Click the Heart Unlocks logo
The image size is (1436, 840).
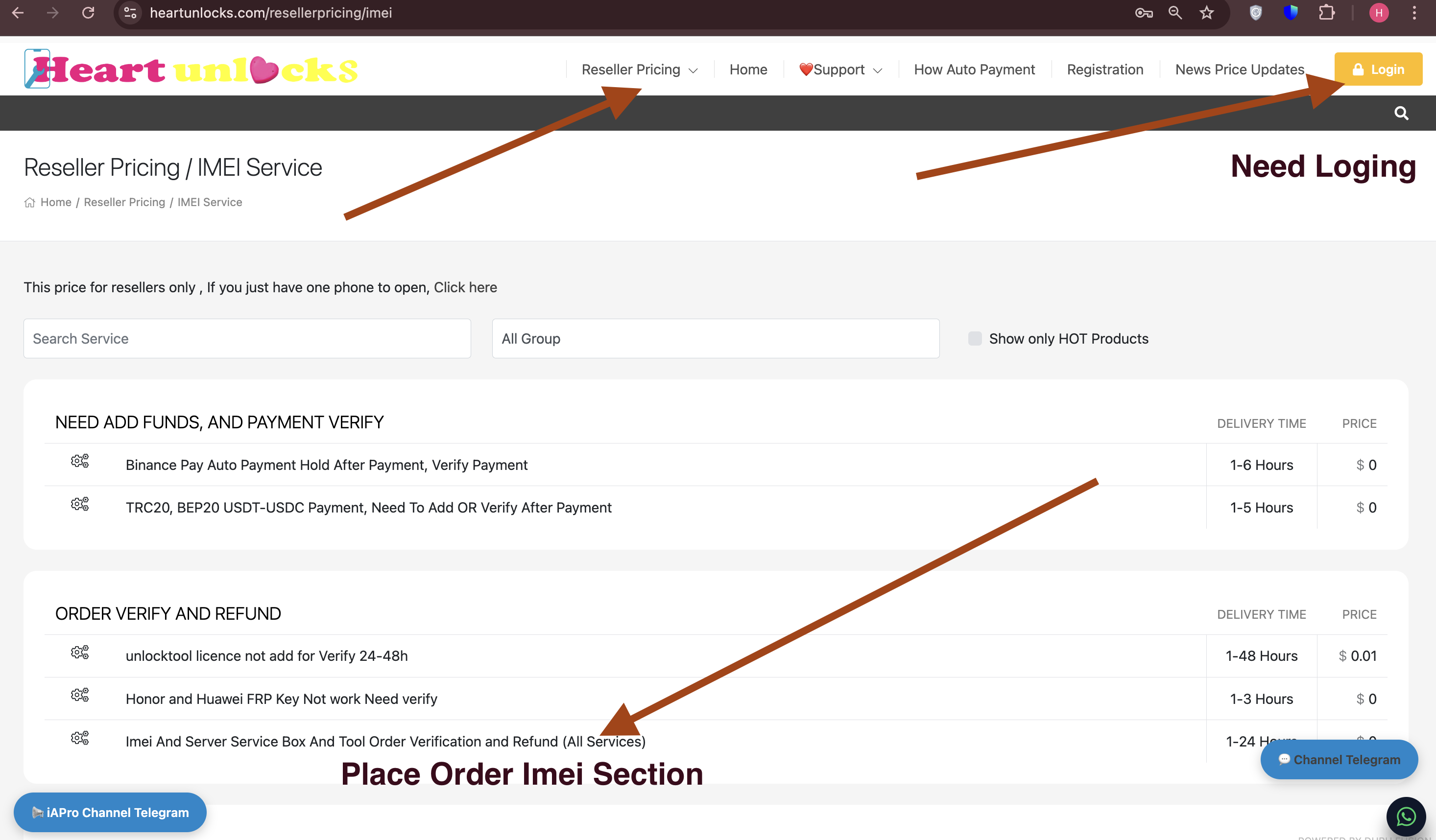point(191,69)
